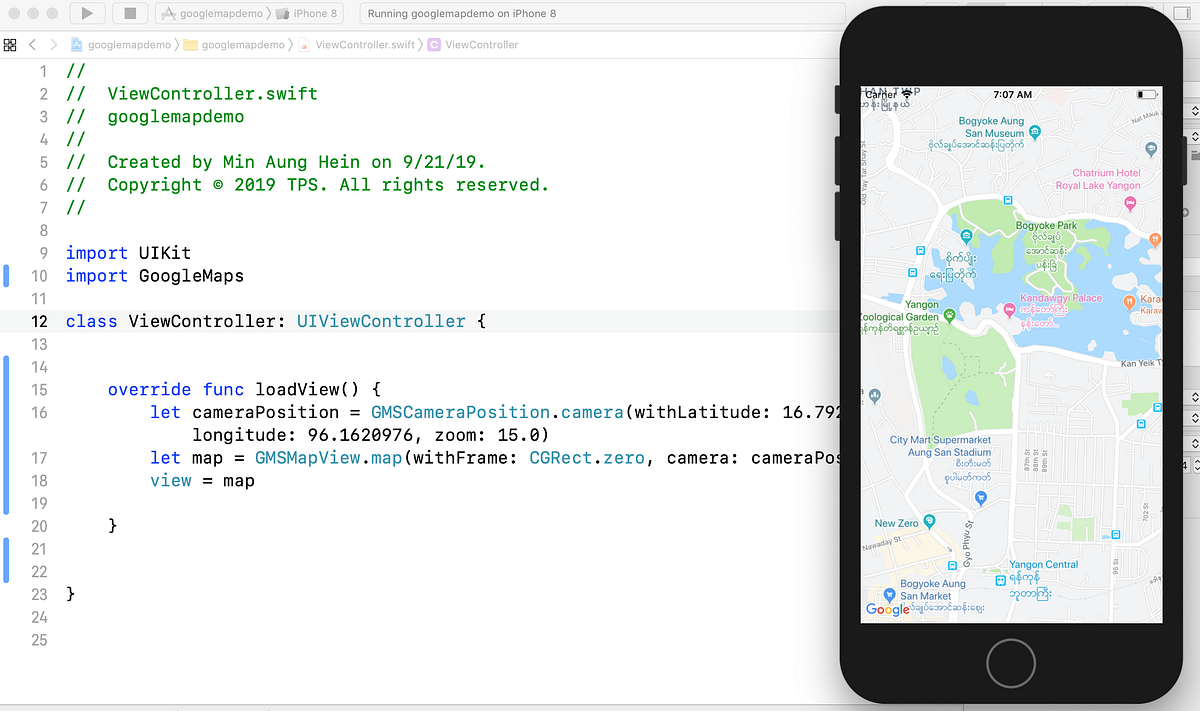
Task: Stop the running app with the Stop button
Action: pos(130,14)
